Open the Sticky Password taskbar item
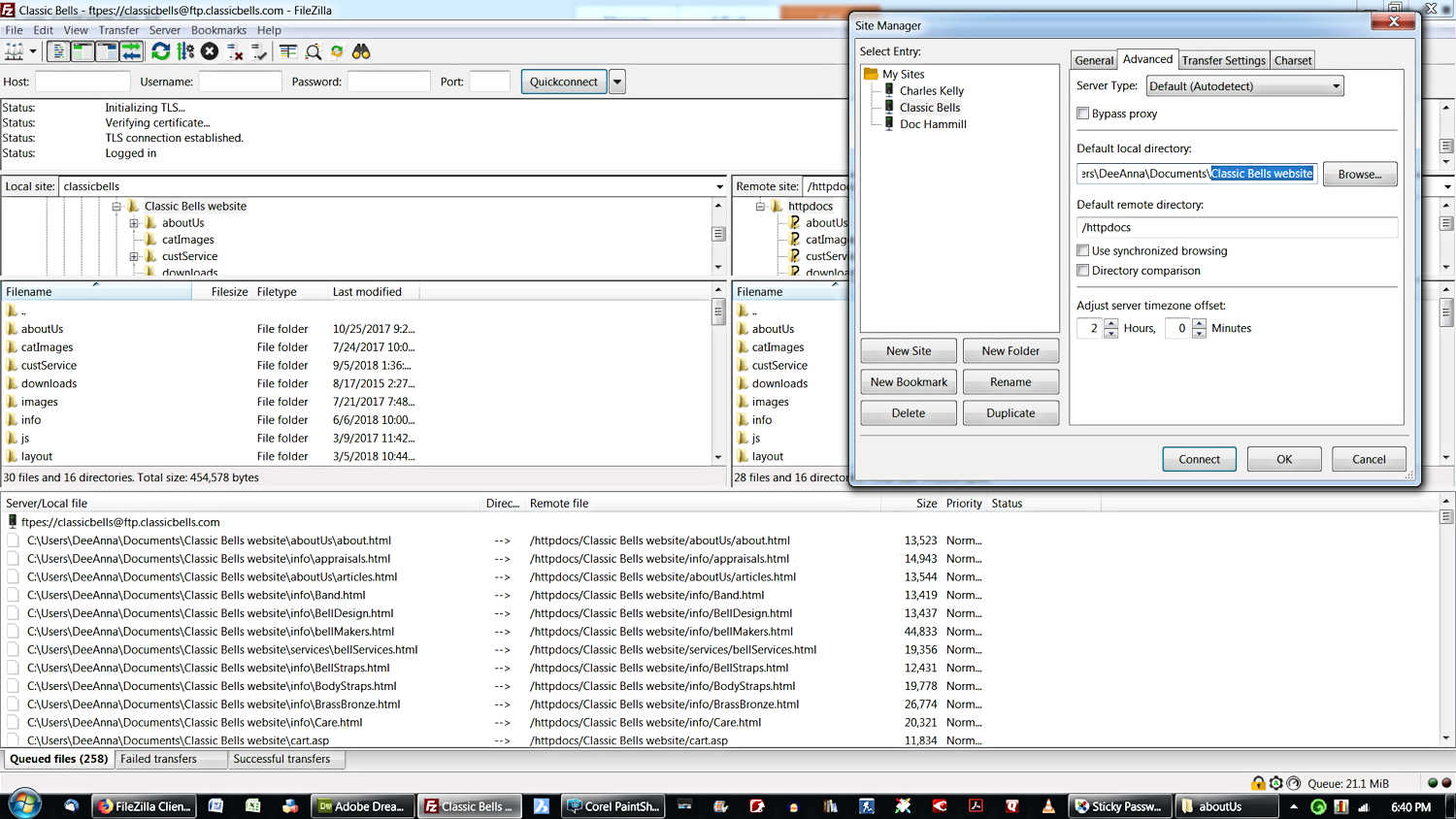 pos(1119,806)
